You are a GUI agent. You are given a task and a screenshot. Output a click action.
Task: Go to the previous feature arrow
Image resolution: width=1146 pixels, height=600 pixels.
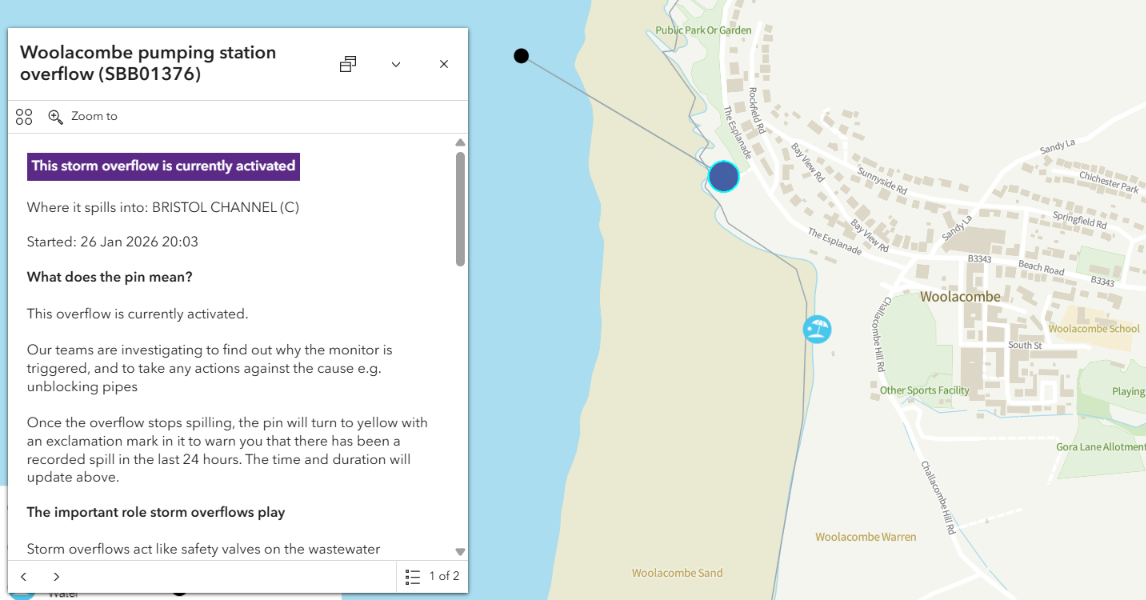tap(24, 577)
